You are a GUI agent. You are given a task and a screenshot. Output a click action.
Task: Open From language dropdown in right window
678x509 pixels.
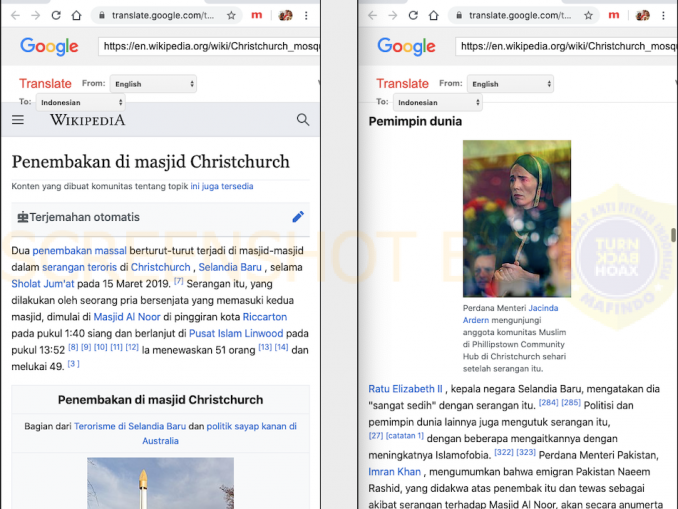tap(511, 84)
